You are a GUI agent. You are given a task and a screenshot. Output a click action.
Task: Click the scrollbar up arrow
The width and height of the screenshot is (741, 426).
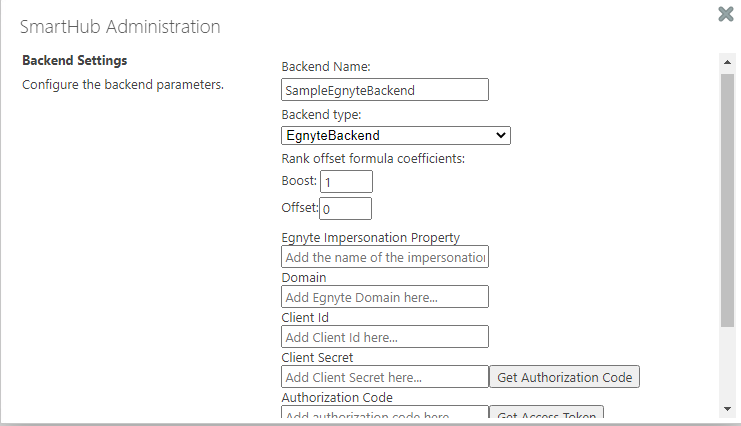[727, 63]
